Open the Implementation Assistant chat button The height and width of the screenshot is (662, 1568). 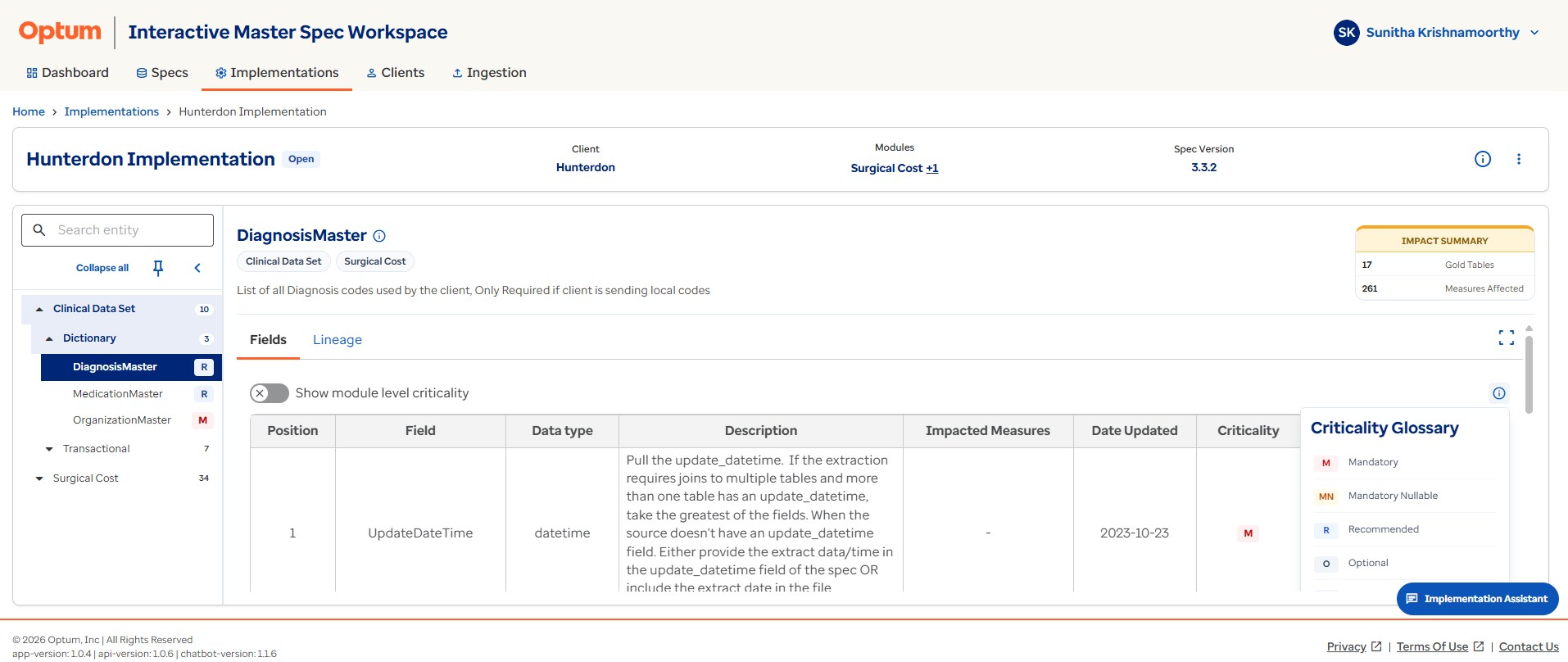pyautogui.click(x=1477, y=599)
